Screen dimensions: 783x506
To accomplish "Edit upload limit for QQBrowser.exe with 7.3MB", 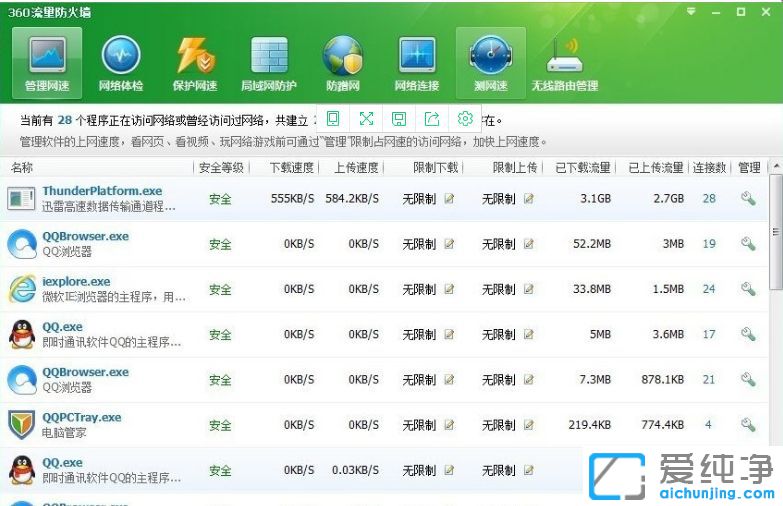I will point(528,380).
